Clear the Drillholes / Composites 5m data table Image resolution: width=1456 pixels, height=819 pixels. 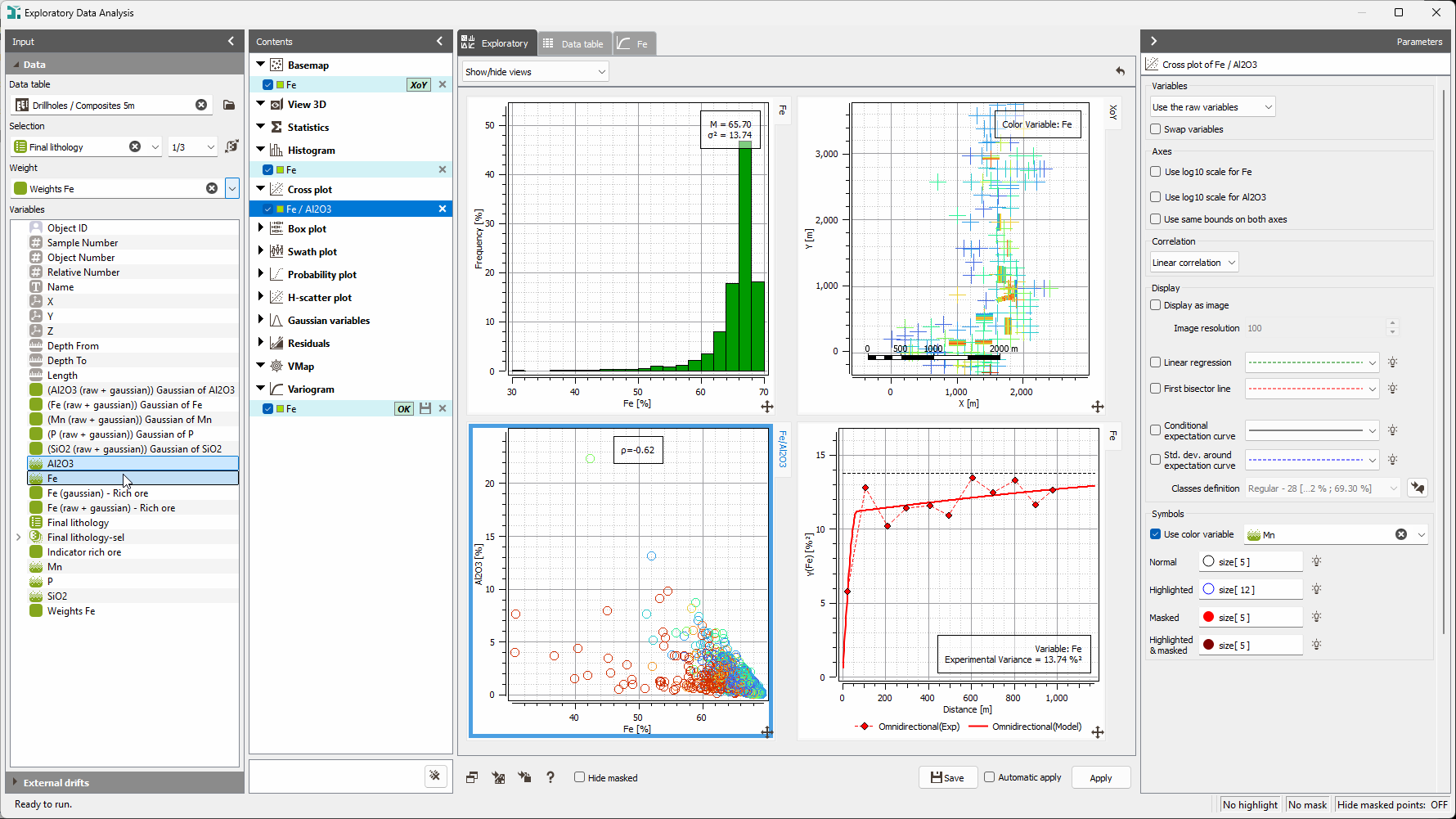201,105
